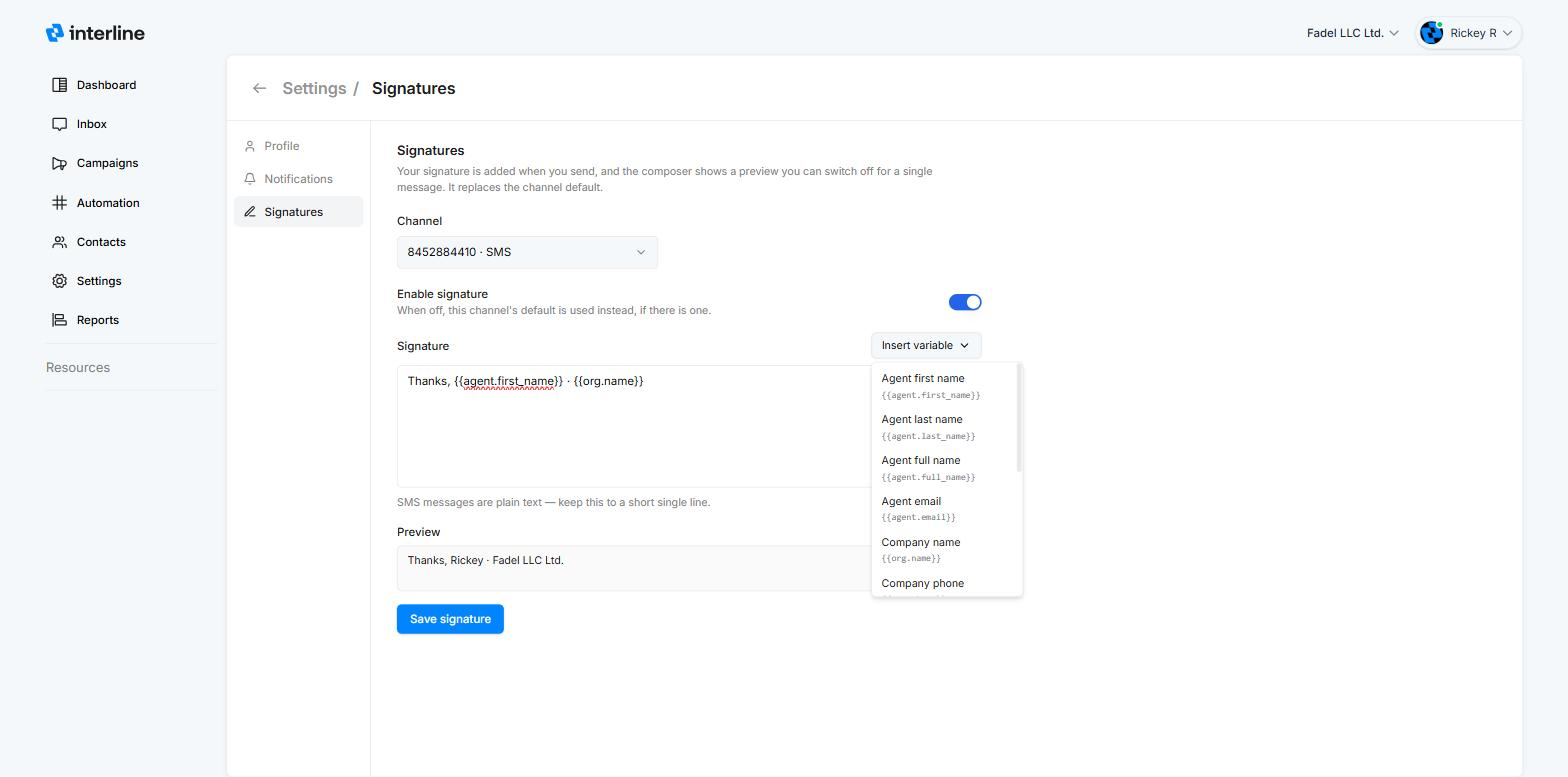Insert the Company phone variable
This screenshot has height=777, width=1568.
[x=944, y=586]
